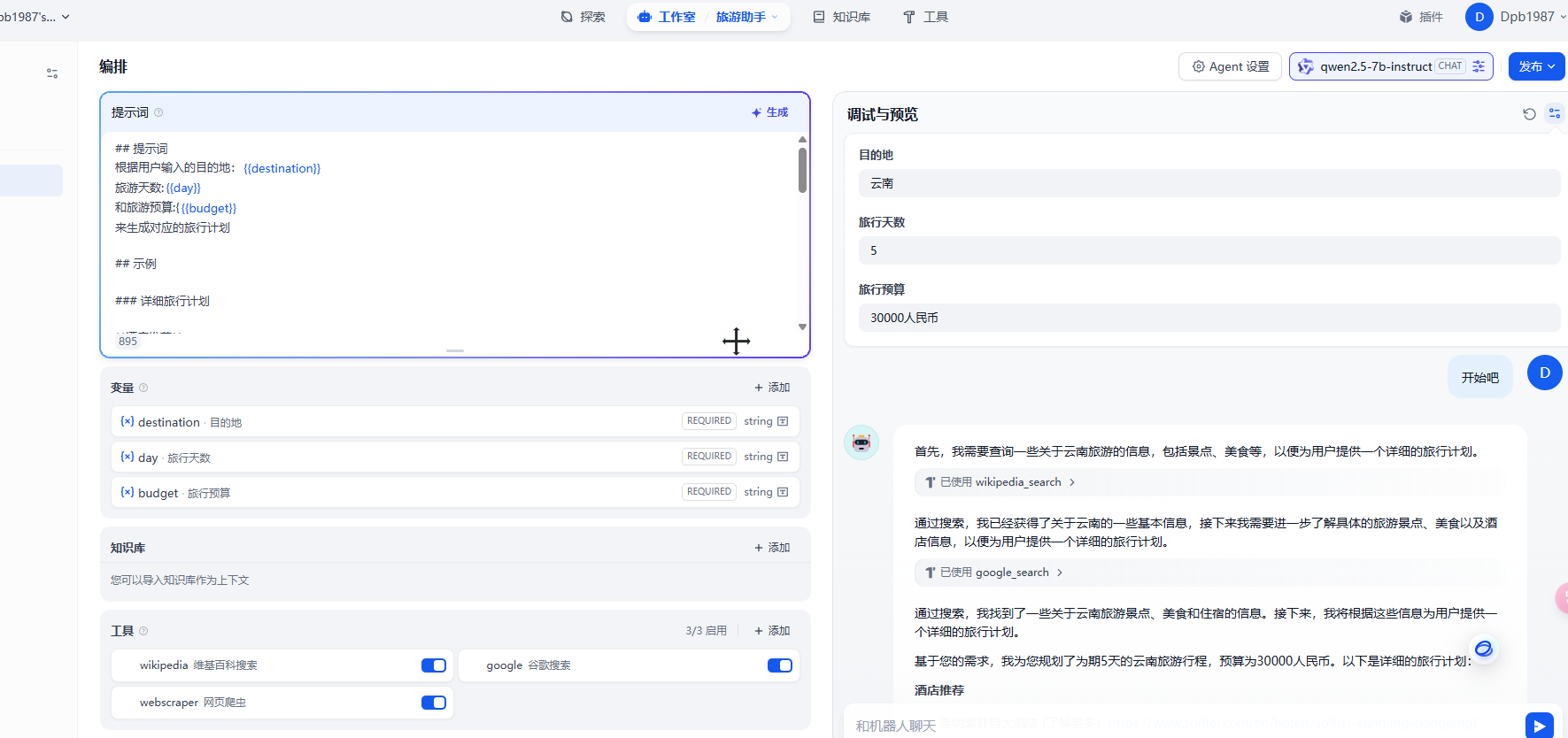The image size is (1568, 738).
Task: Click the help icon beside 提示词
Action: point(158,112)
